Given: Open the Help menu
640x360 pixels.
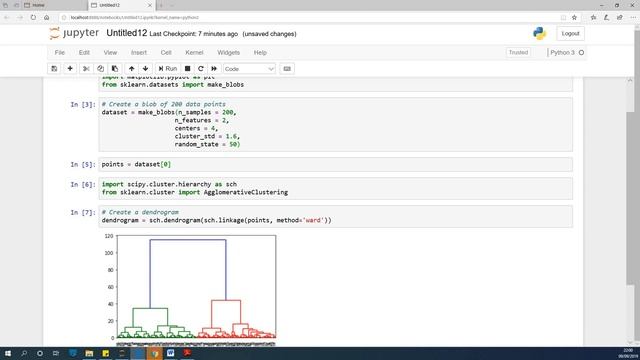Looking at the screenshot, I should tap(260, 53).
